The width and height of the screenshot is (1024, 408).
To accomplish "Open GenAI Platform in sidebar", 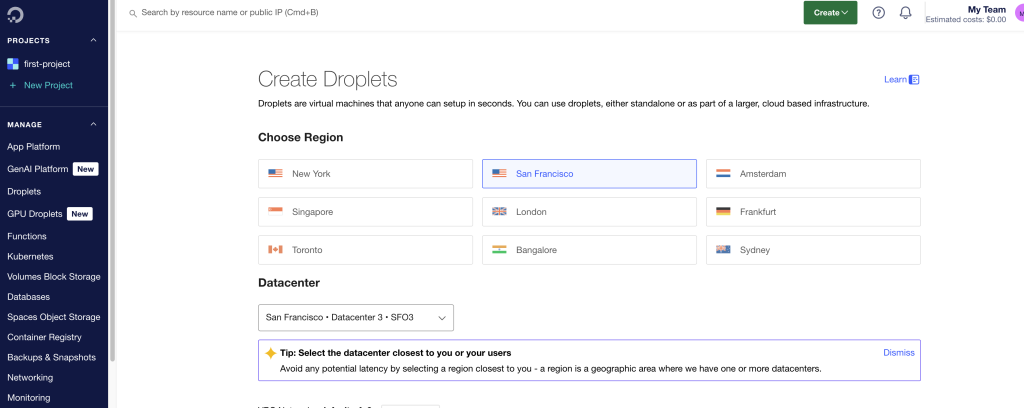I will pos(38,169).
